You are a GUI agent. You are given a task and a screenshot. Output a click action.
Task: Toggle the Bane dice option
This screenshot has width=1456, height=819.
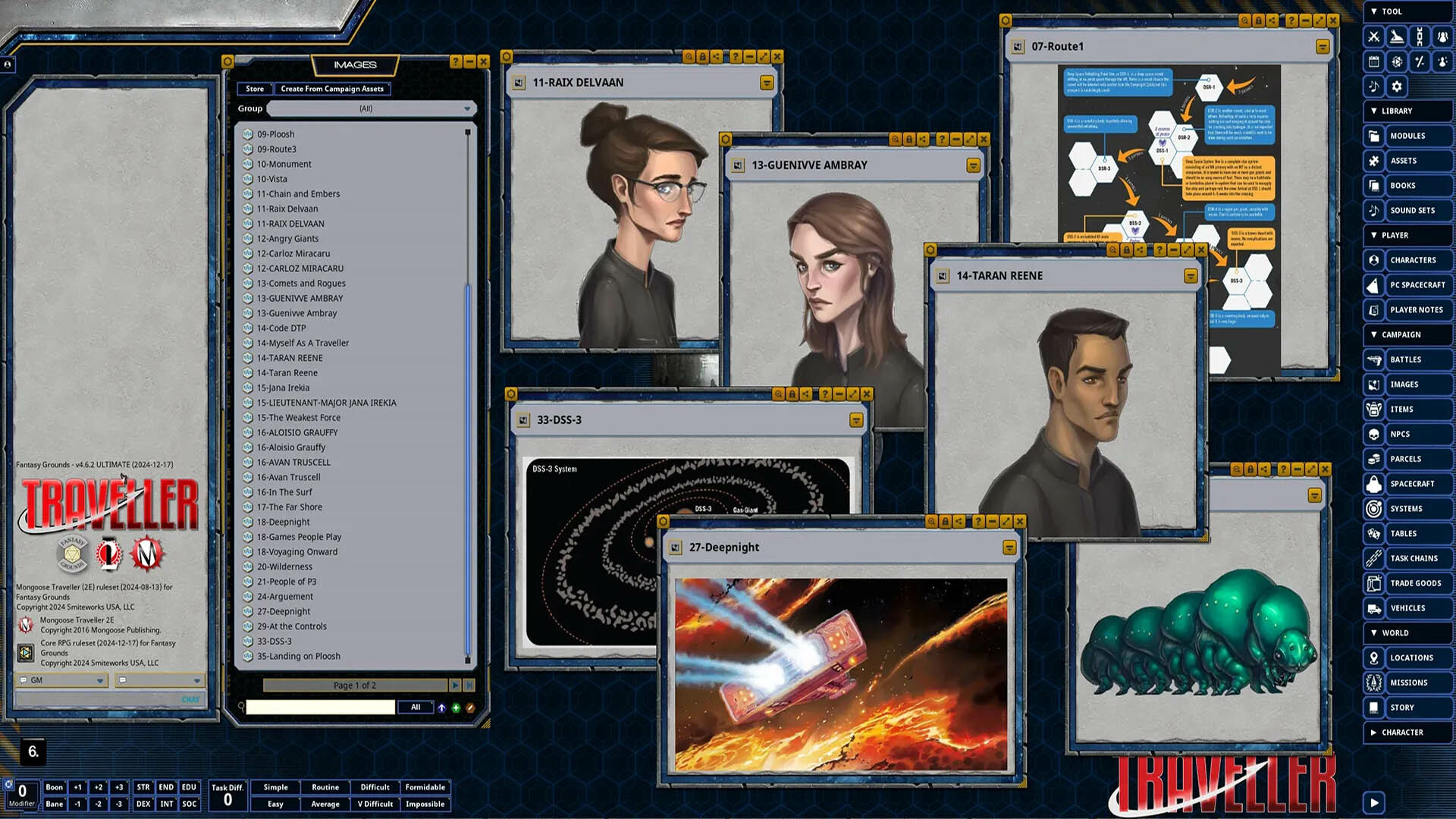55,804
